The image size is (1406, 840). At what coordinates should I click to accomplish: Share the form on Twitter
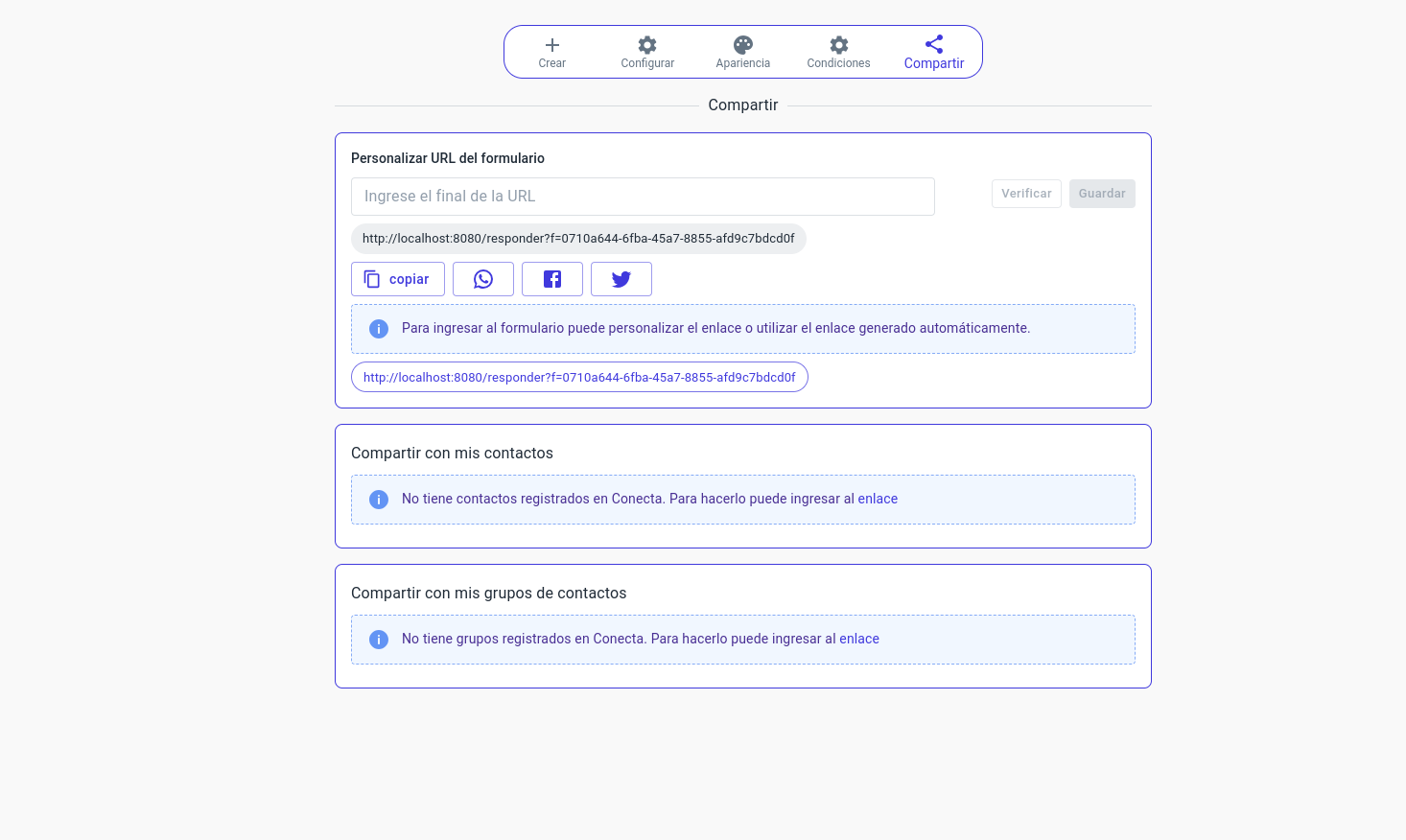621,279
